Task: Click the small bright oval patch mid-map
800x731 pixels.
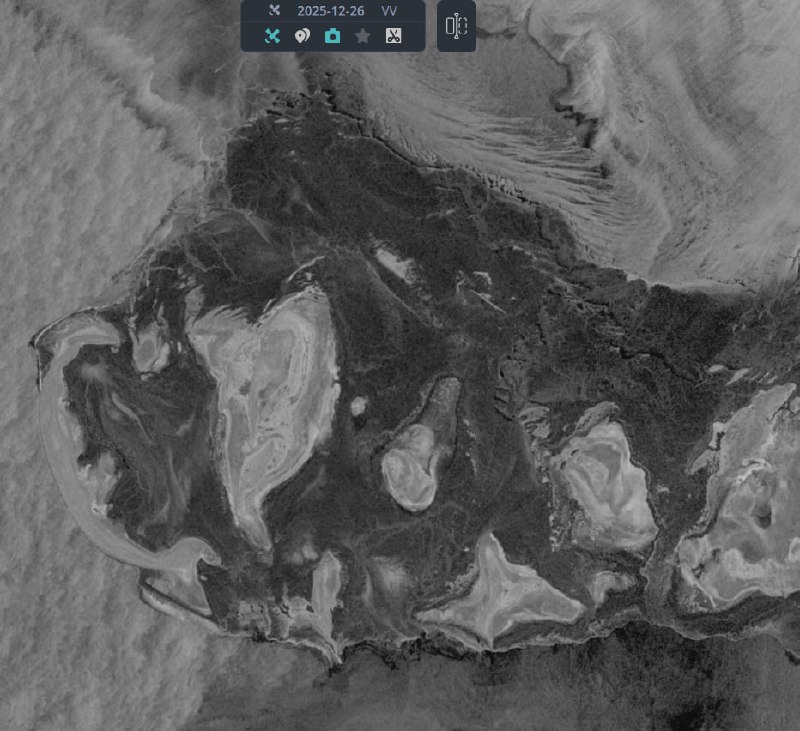Action: 358,406
